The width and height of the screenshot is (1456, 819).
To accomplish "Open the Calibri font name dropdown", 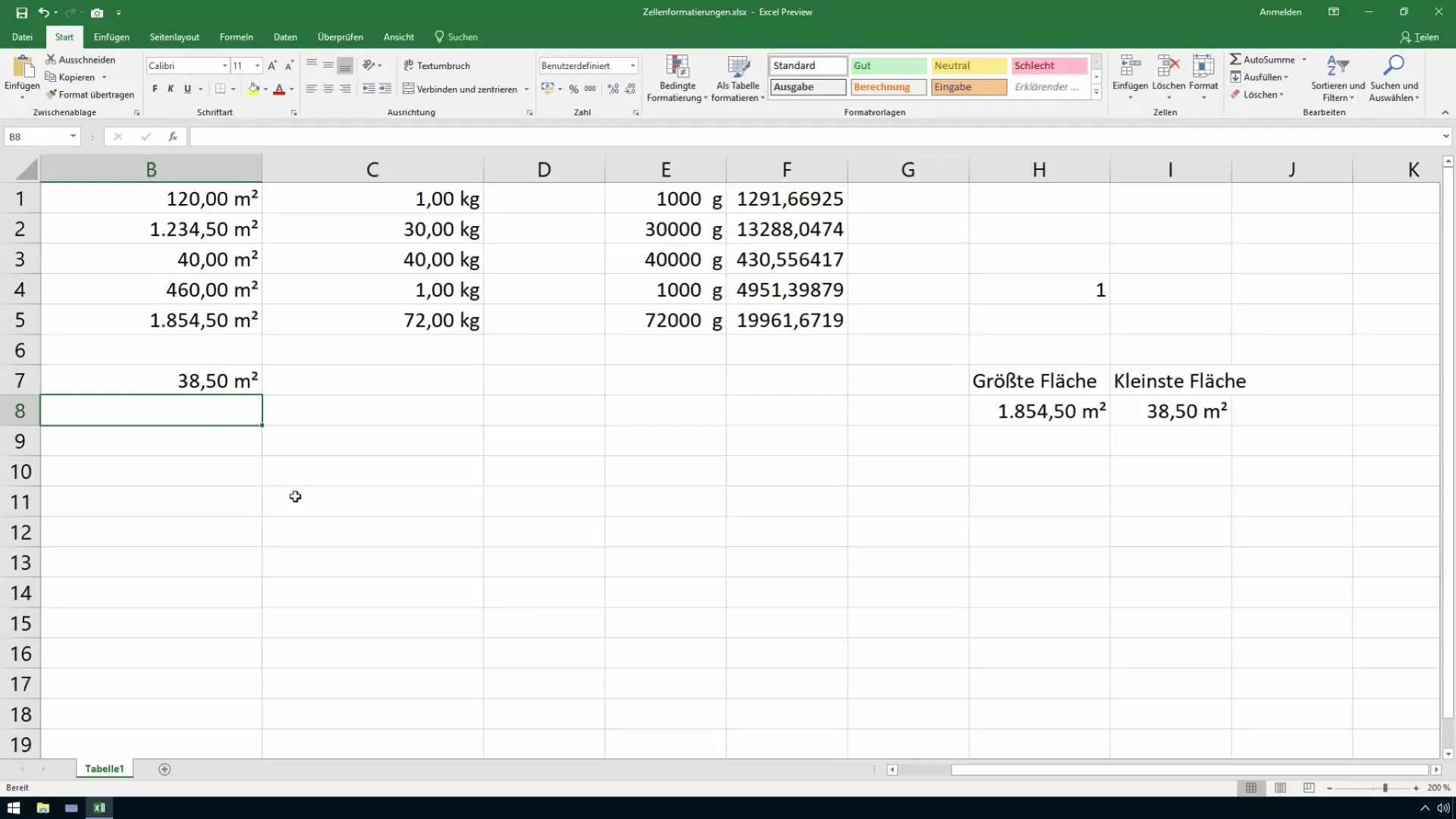I will [x=224, y=66].
